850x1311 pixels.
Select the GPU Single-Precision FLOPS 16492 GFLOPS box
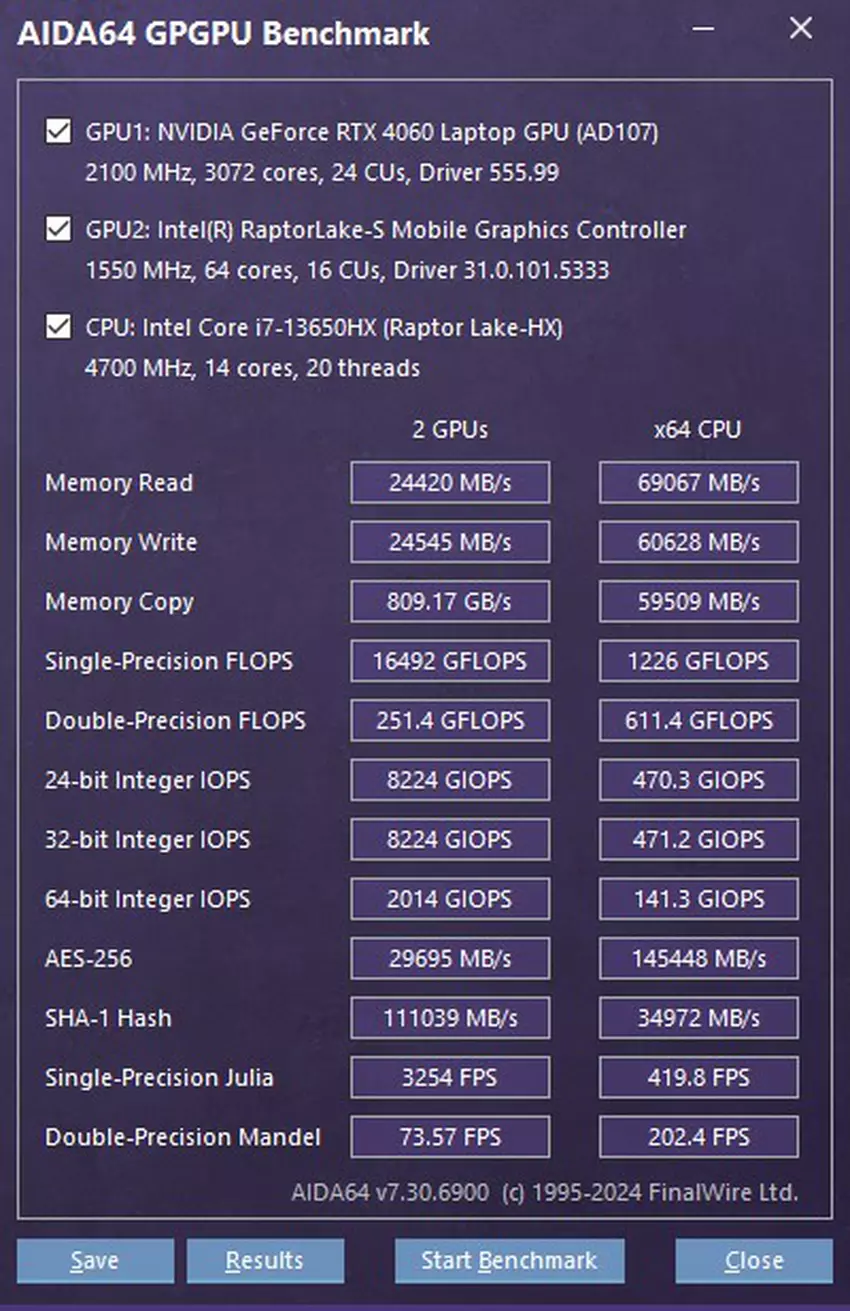click(x=450, y=661)
